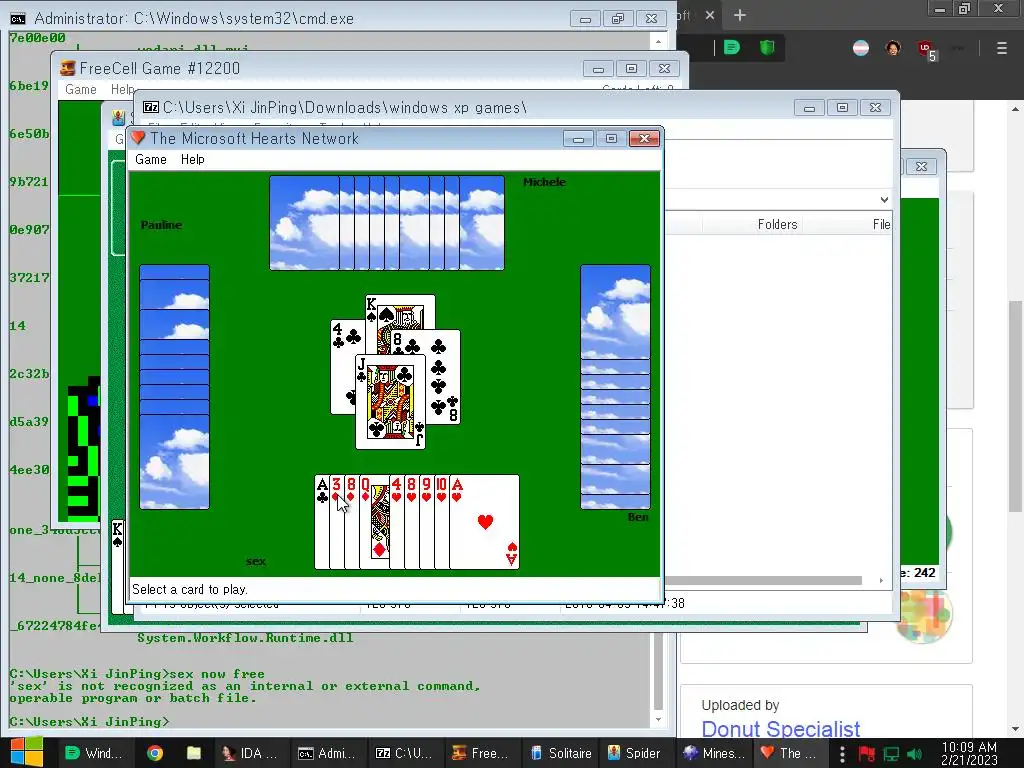Play the 8 of Diamonds card
Screen dimensions: 1024x768
[352, 521]
